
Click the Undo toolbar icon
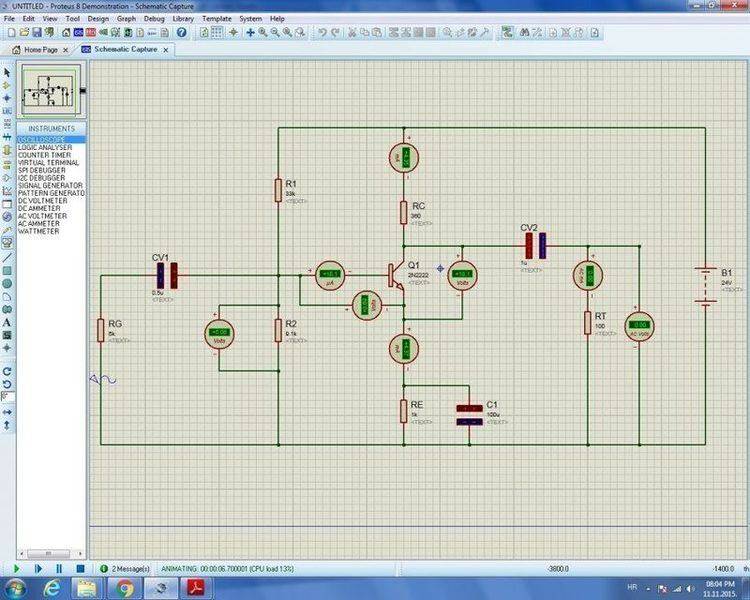[322, 32]
